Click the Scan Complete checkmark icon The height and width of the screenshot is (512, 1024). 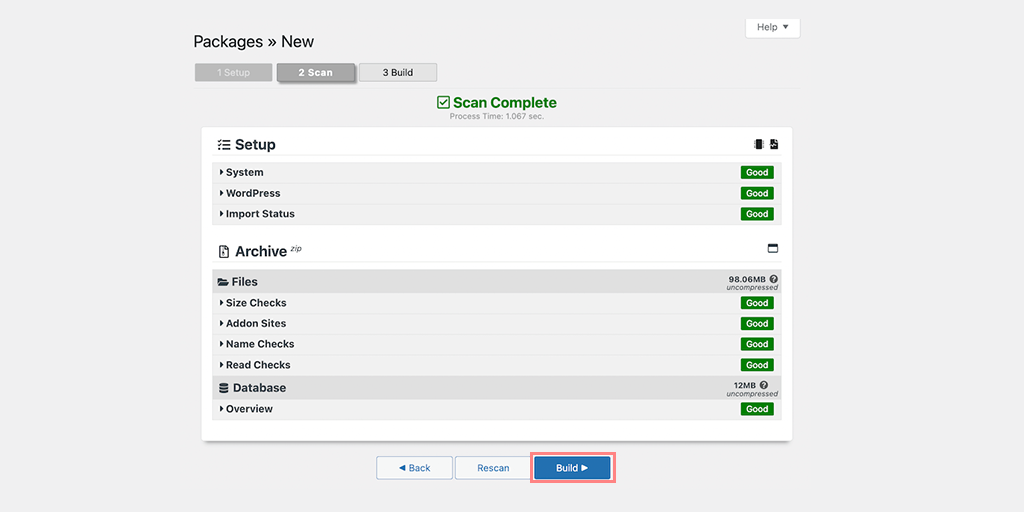[443, 103]
